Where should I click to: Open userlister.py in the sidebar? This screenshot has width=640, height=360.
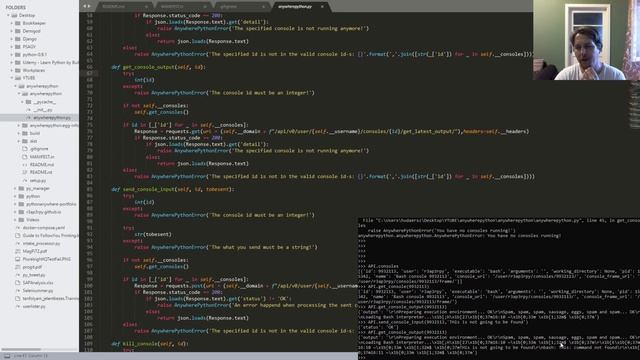(x=34, y=306)
